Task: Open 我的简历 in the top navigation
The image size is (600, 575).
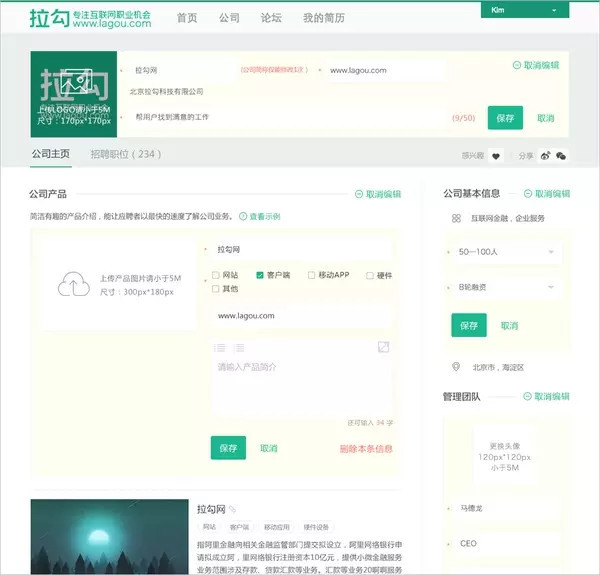Action: pos(324,18)
